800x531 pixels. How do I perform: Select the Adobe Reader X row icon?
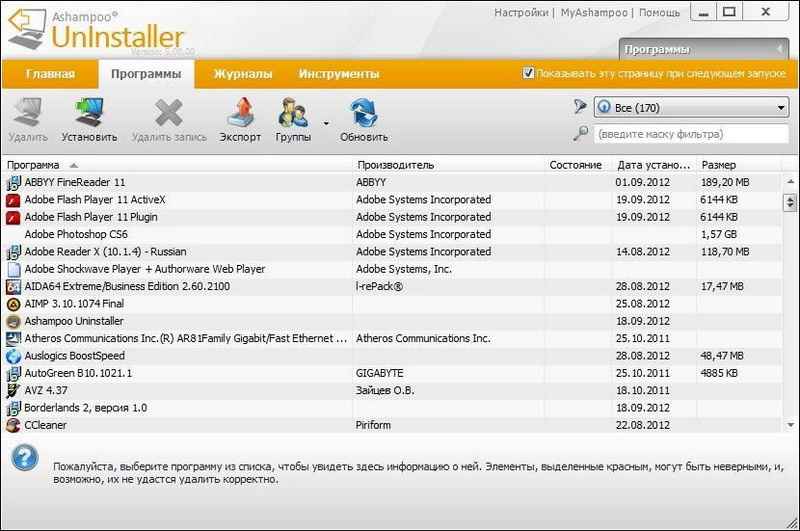point(13,252)
